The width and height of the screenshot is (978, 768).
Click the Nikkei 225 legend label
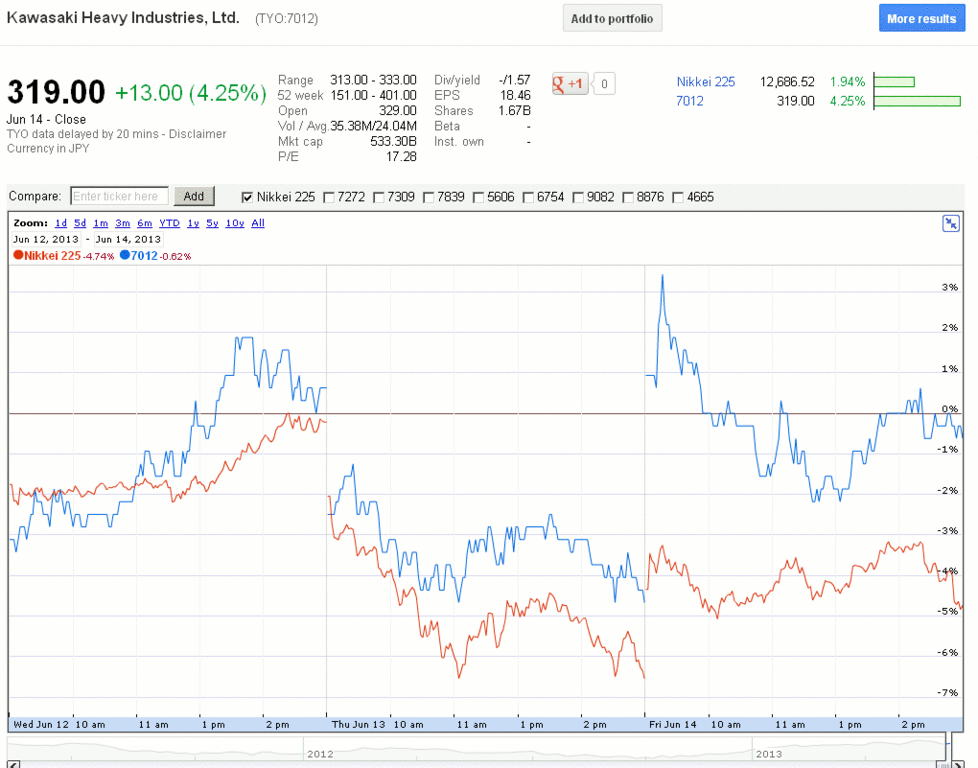click(52, 255)
